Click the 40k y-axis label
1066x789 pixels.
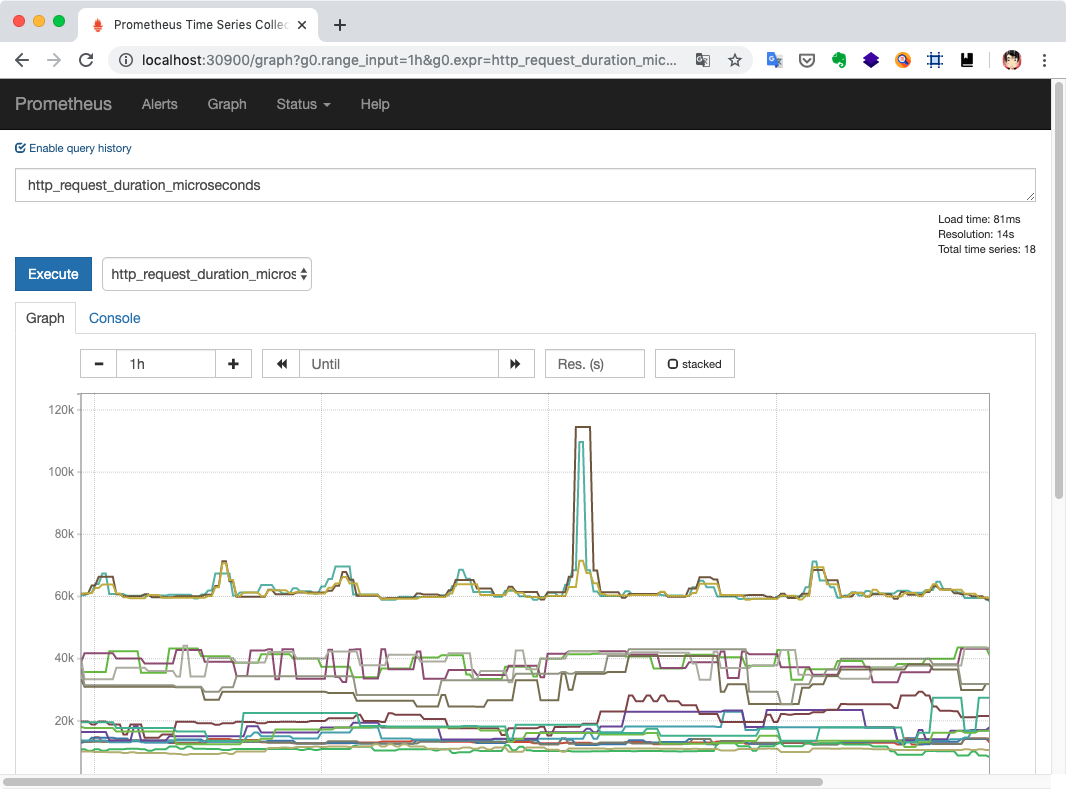tap(64, 658)
